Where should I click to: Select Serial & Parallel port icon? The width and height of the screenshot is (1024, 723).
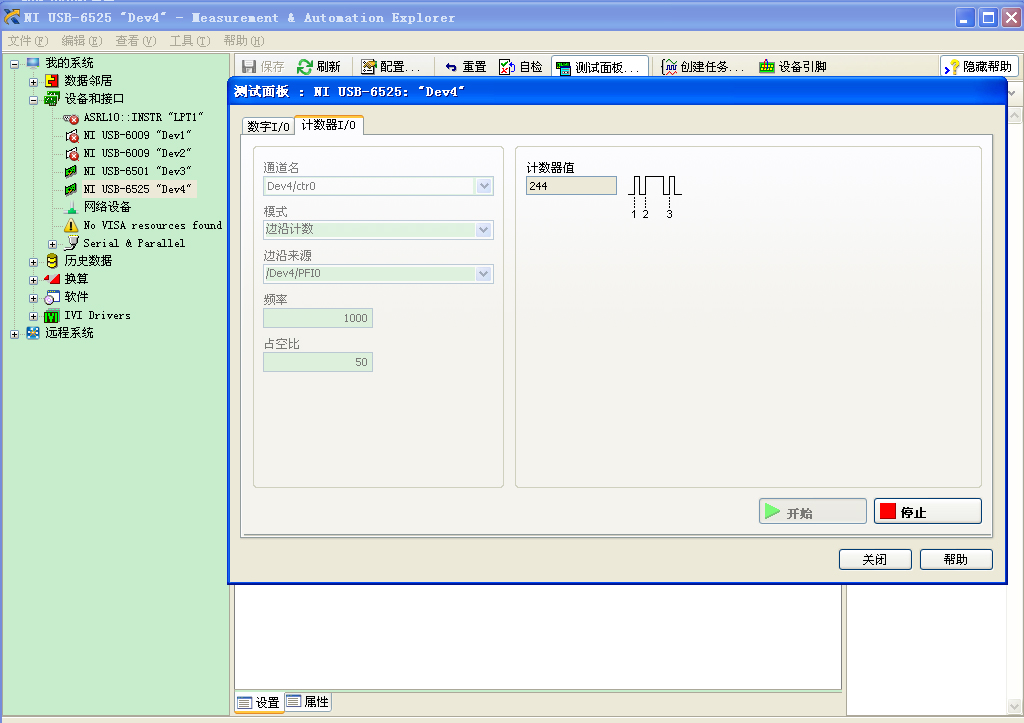[x=71, y=244]
